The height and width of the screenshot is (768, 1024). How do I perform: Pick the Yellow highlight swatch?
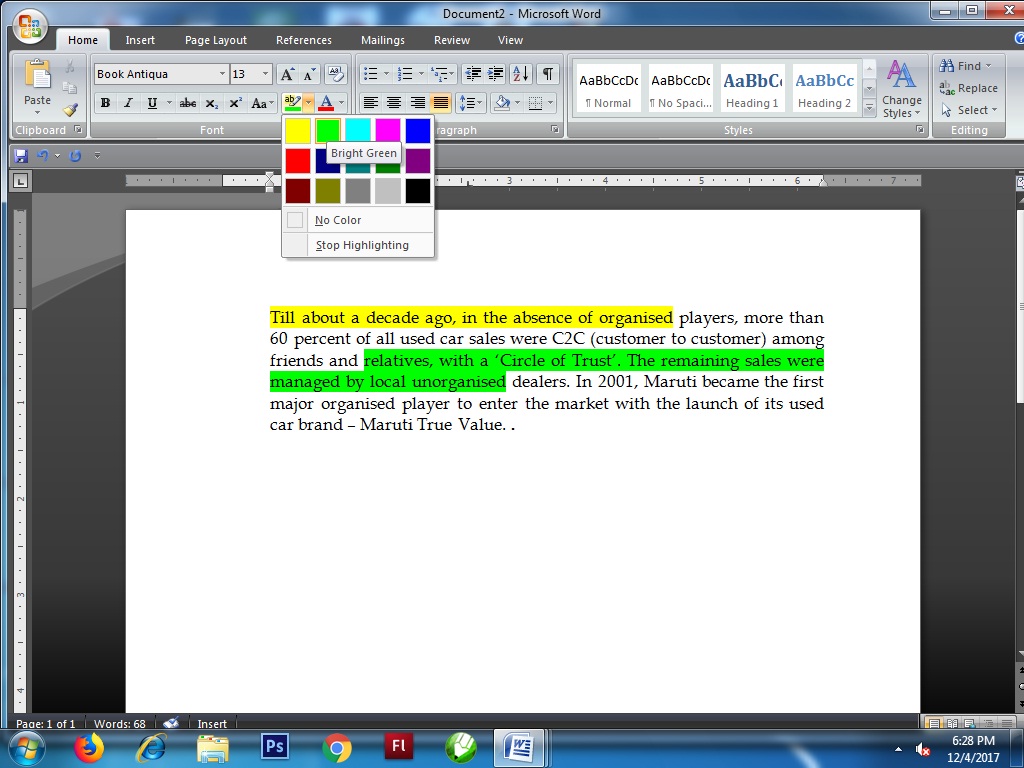point(298,131)
